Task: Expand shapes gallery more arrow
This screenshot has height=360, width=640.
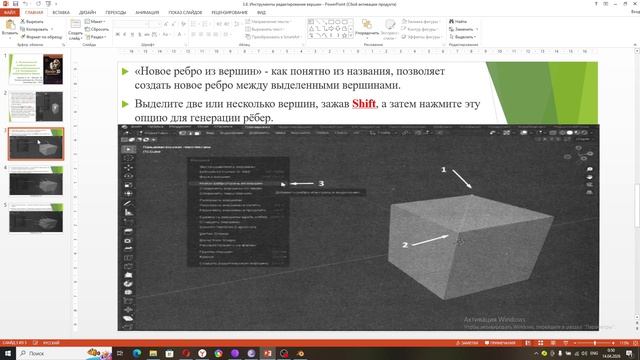Action: click(x=351, y=36)
